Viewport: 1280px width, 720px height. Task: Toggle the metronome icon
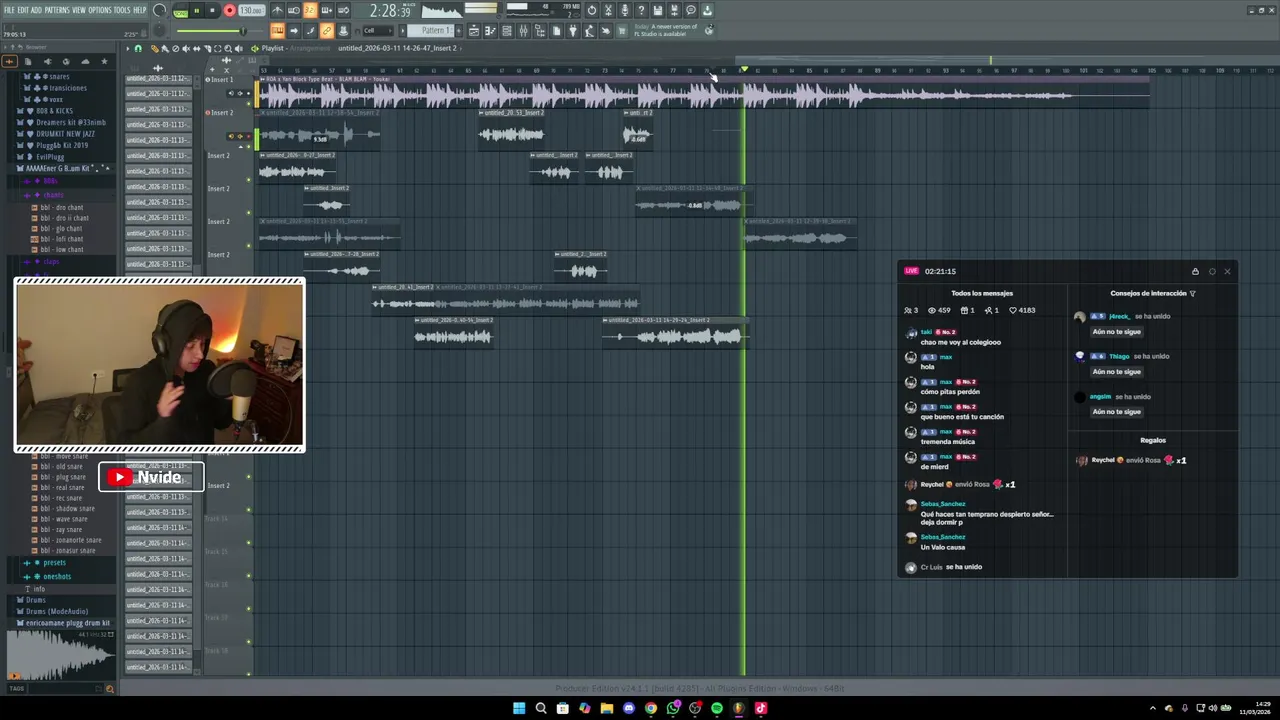click(277, 11)
